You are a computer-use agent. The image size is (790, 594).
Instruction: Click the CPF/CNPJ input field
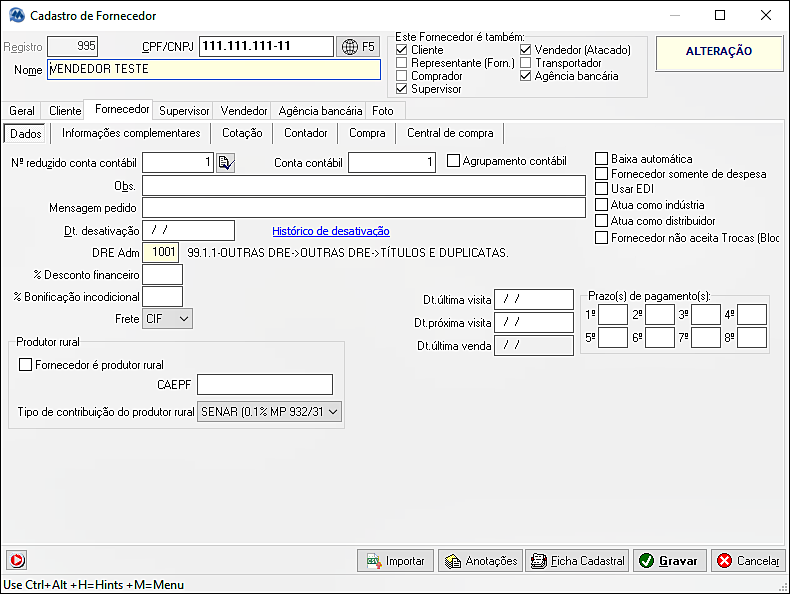pyautogui.click(x=267, y=46)
